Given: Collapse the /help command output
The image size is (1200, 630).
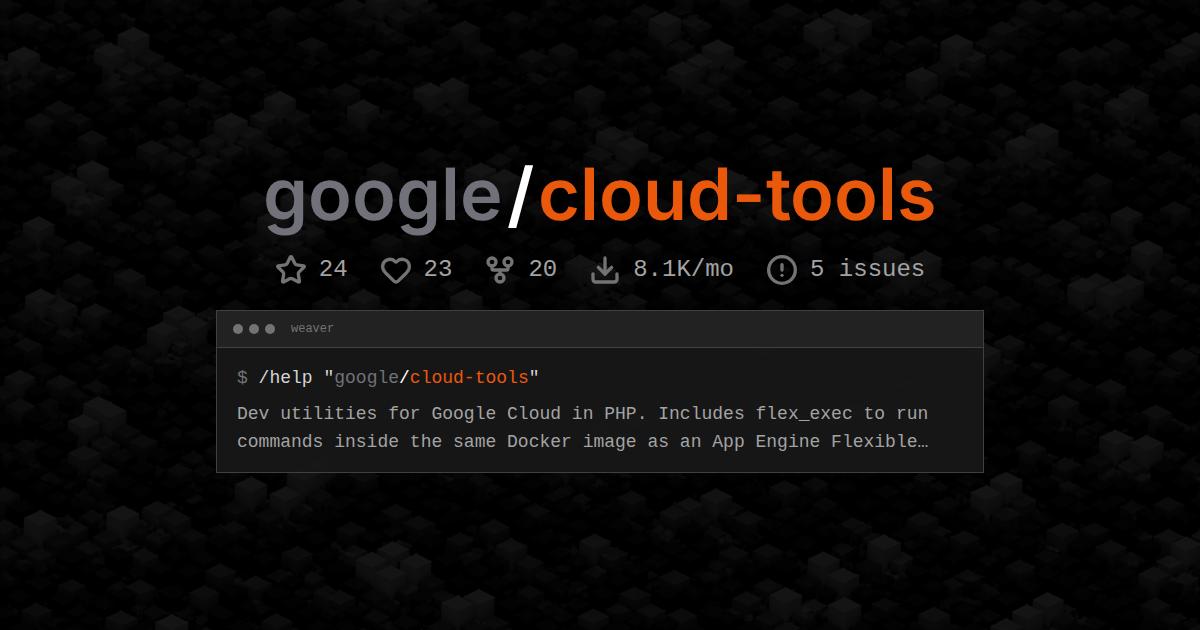Looking at the screenshot, I should pyautogui.click(x=583, y=427).
